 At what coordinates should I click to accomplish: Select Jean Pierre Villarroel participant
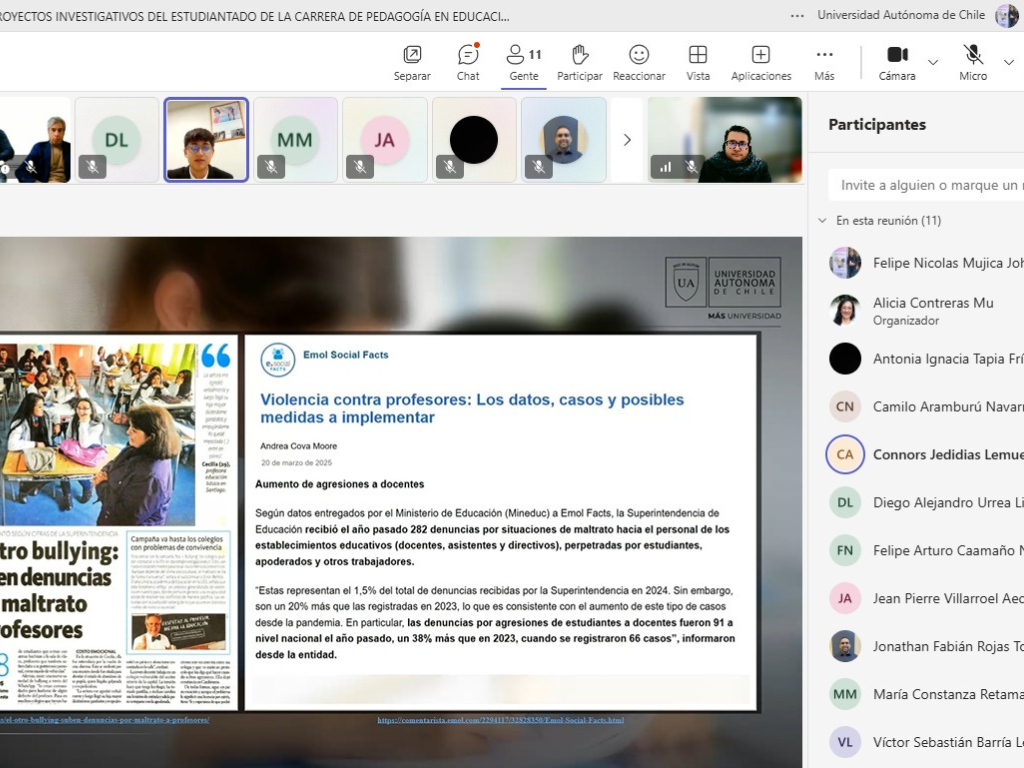coord(926,598)
